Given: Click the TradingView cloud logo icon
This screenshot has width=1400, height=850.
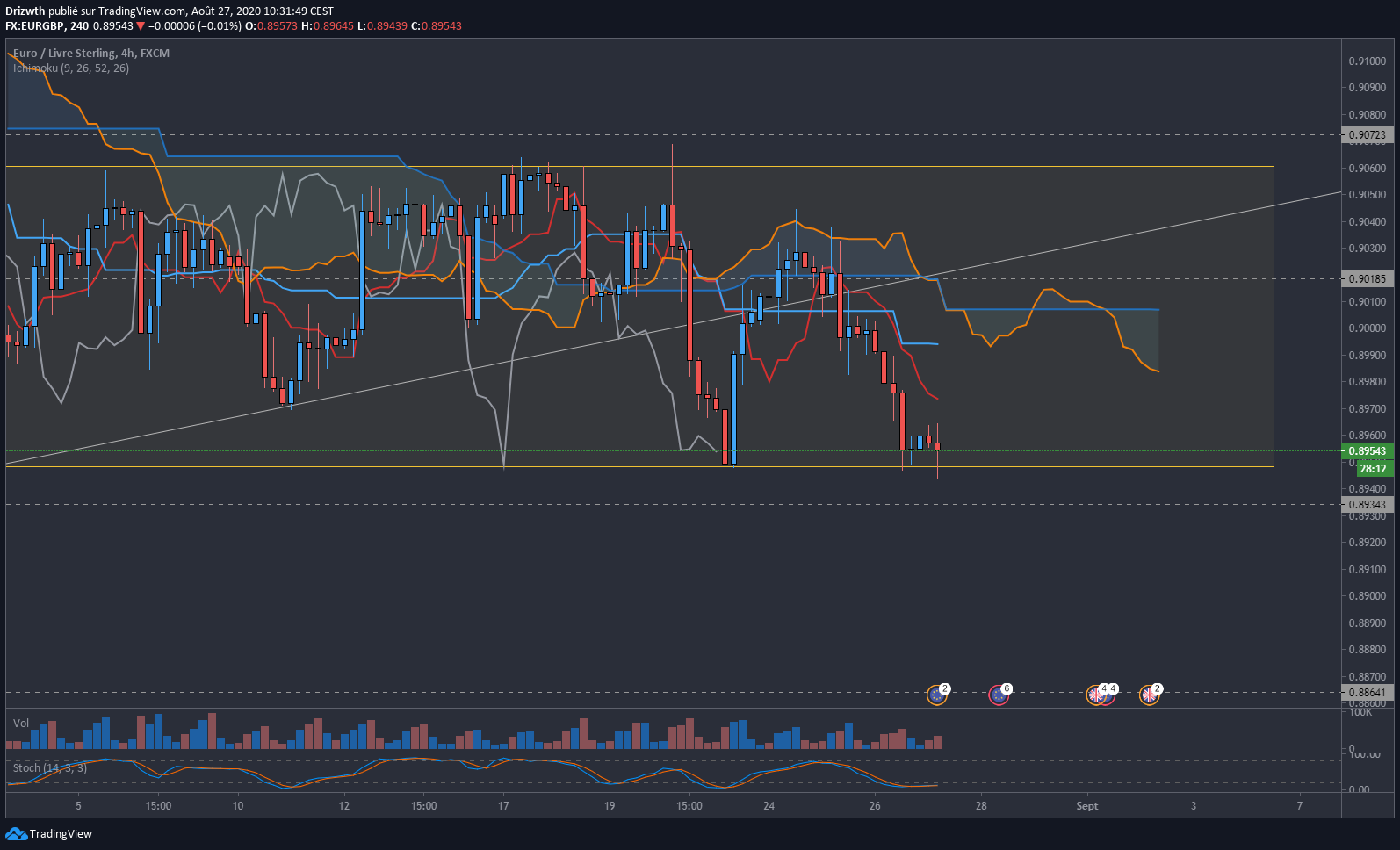Looking at the screenshot, I should pos(16,833).
